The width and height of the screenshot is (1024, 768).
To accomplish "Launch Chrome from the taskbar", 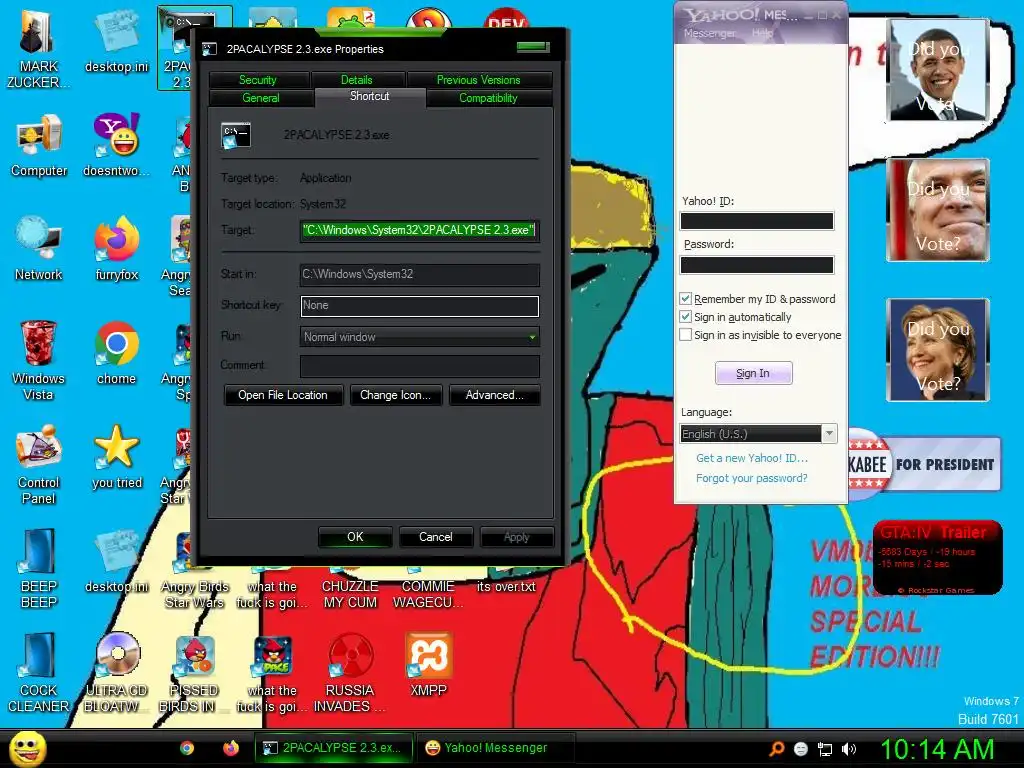I will coord(187,748).
